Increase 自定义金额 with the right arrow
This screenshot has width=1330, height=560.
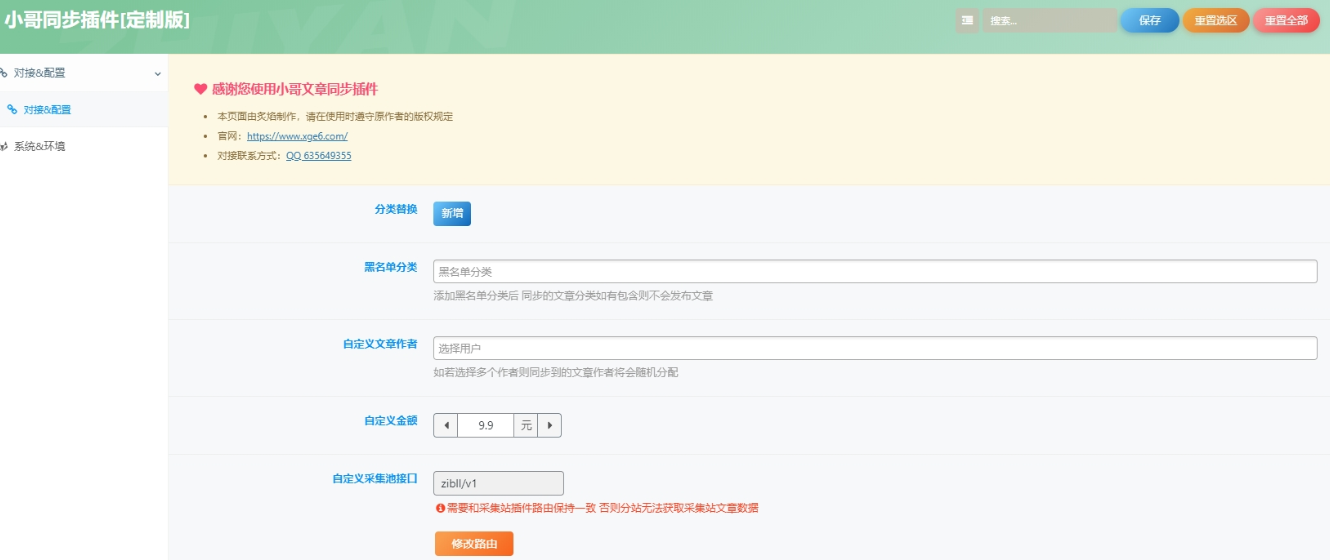pos(549,425)
